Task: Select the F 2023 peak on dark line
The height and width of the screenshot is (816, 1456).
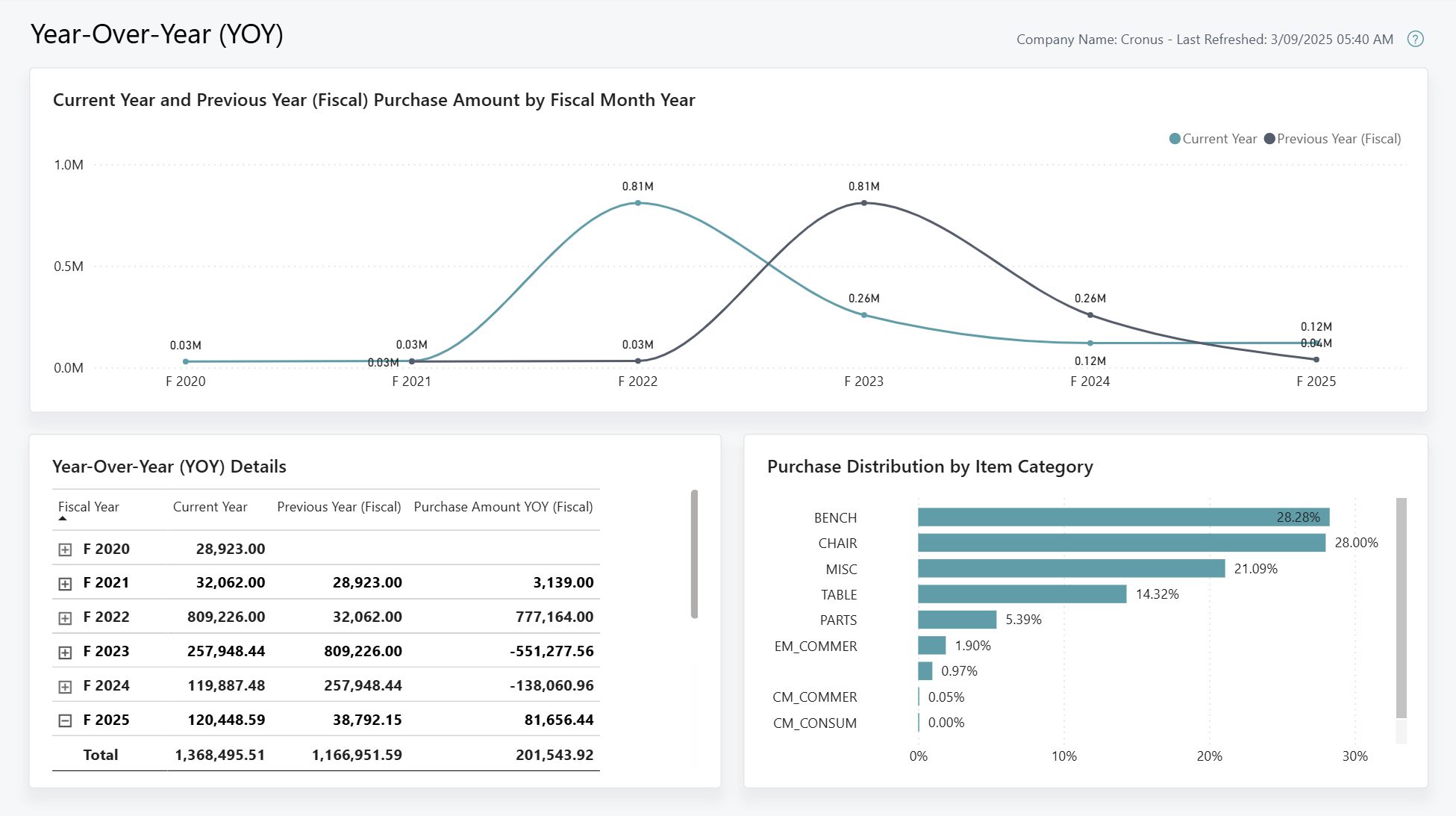Action: tap(866, 202)
